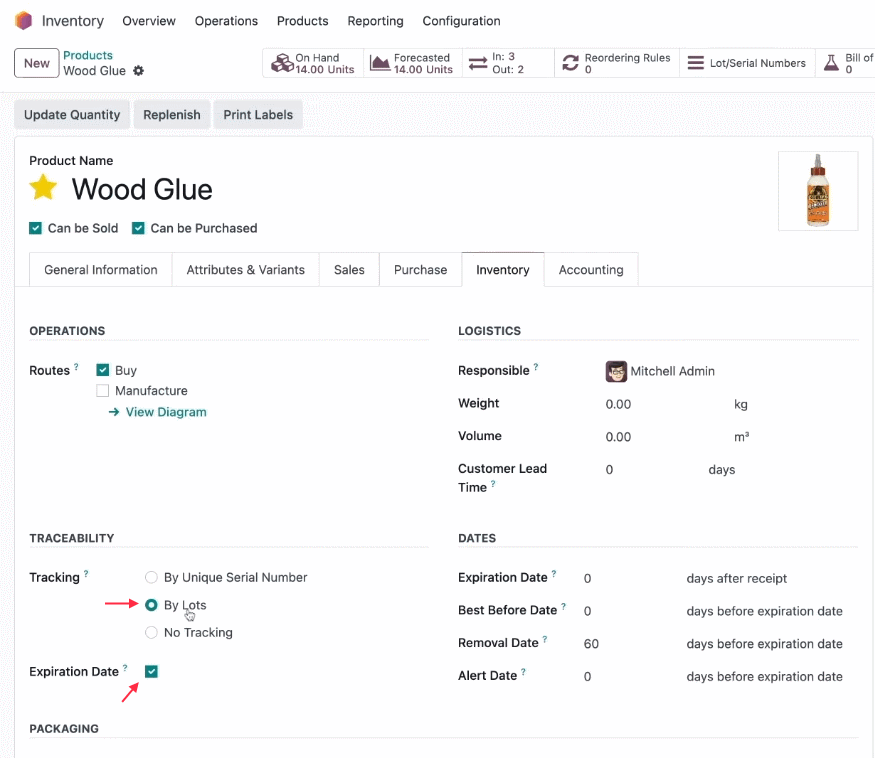This screenshot has width=875, height=758.
Task: Click the In/Out transfer arrows icon
Action: point(478,63)
